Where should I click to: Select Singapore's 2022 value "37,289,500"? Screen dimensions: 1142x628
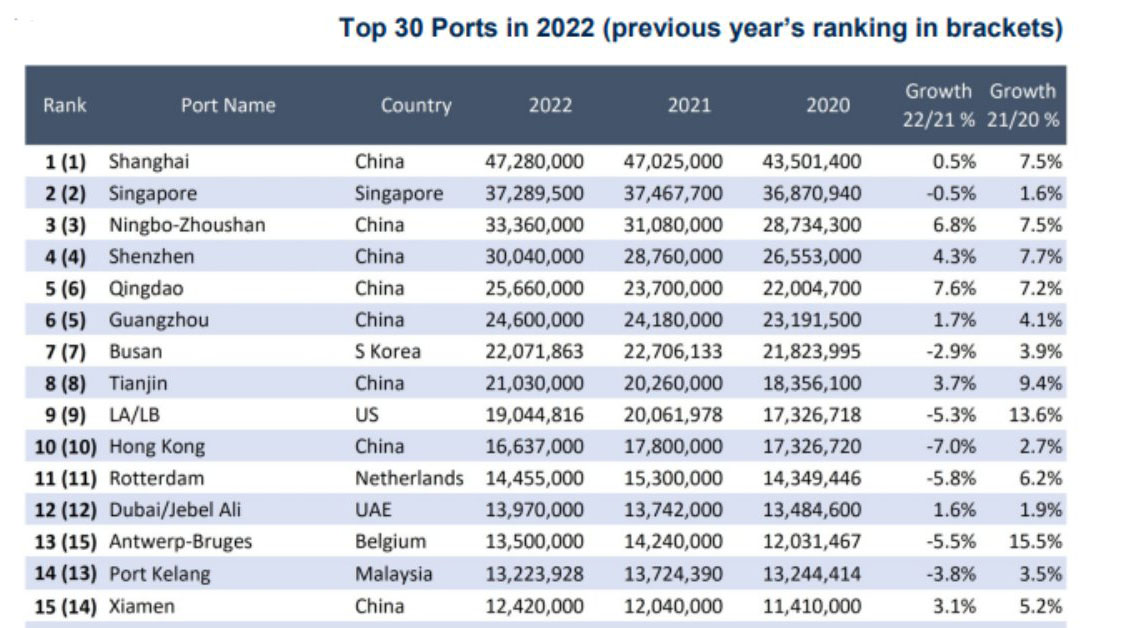point(535,194)
